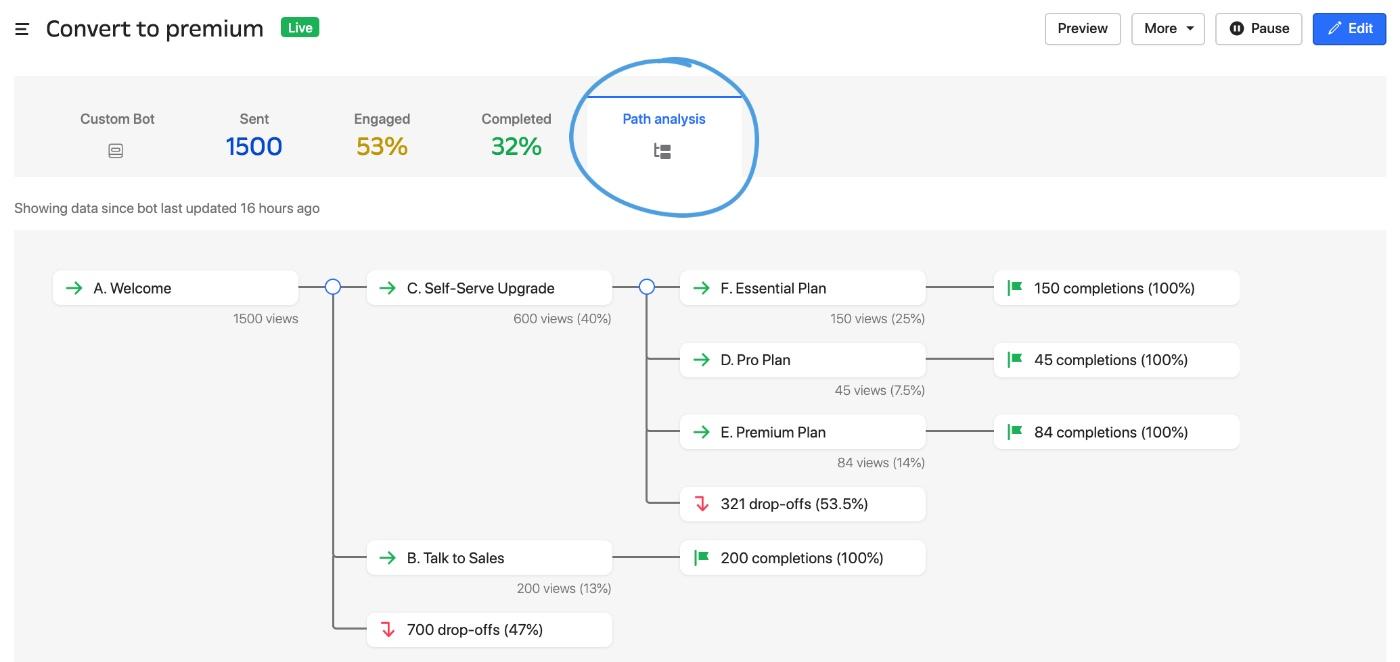1400x662 pixels.
Task: Click the Custom Bot icon
Action: click(116, 151)
